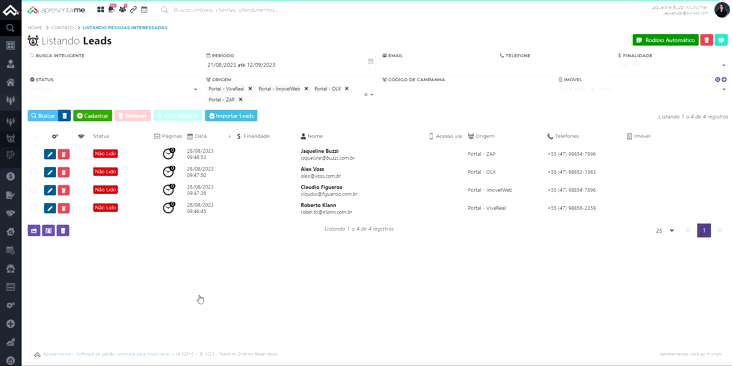The image size is (732, 366).
Task: Change the page size 25 dropdown
Action: coord(665,231)
